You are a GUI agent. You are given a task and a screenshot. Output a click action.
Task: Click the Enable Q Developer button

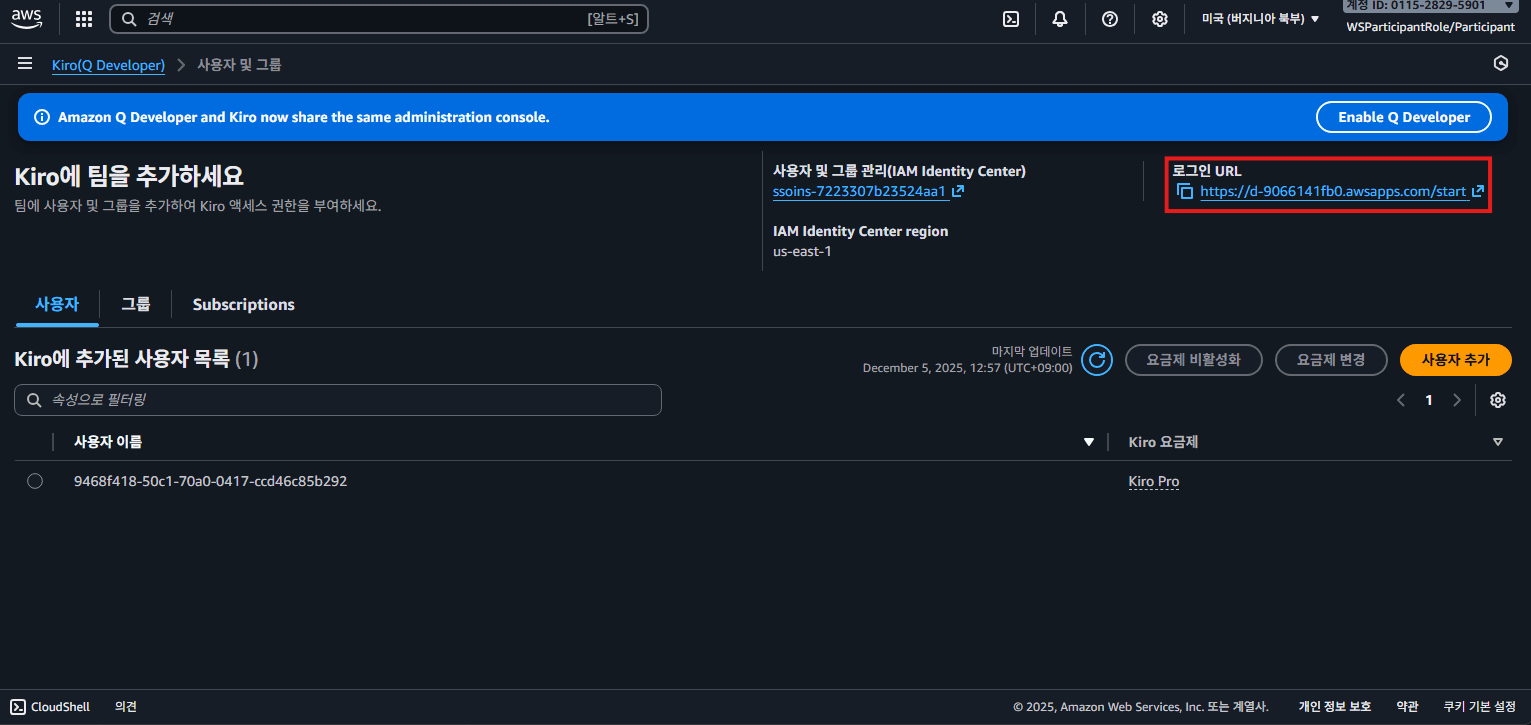(x=1403, y=117)
